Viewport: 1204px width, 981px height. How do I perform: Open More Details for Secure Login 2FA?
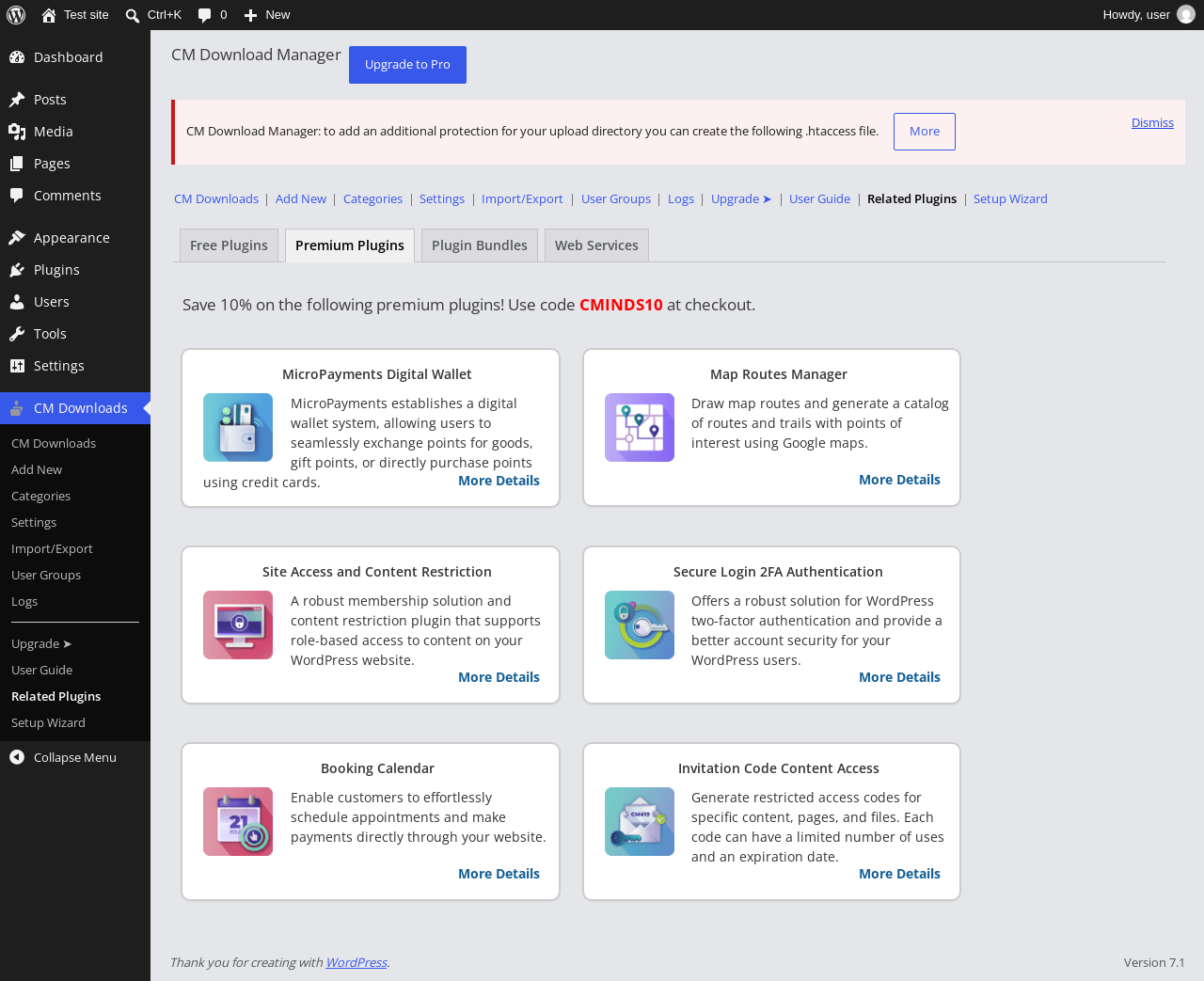[899, 677]
